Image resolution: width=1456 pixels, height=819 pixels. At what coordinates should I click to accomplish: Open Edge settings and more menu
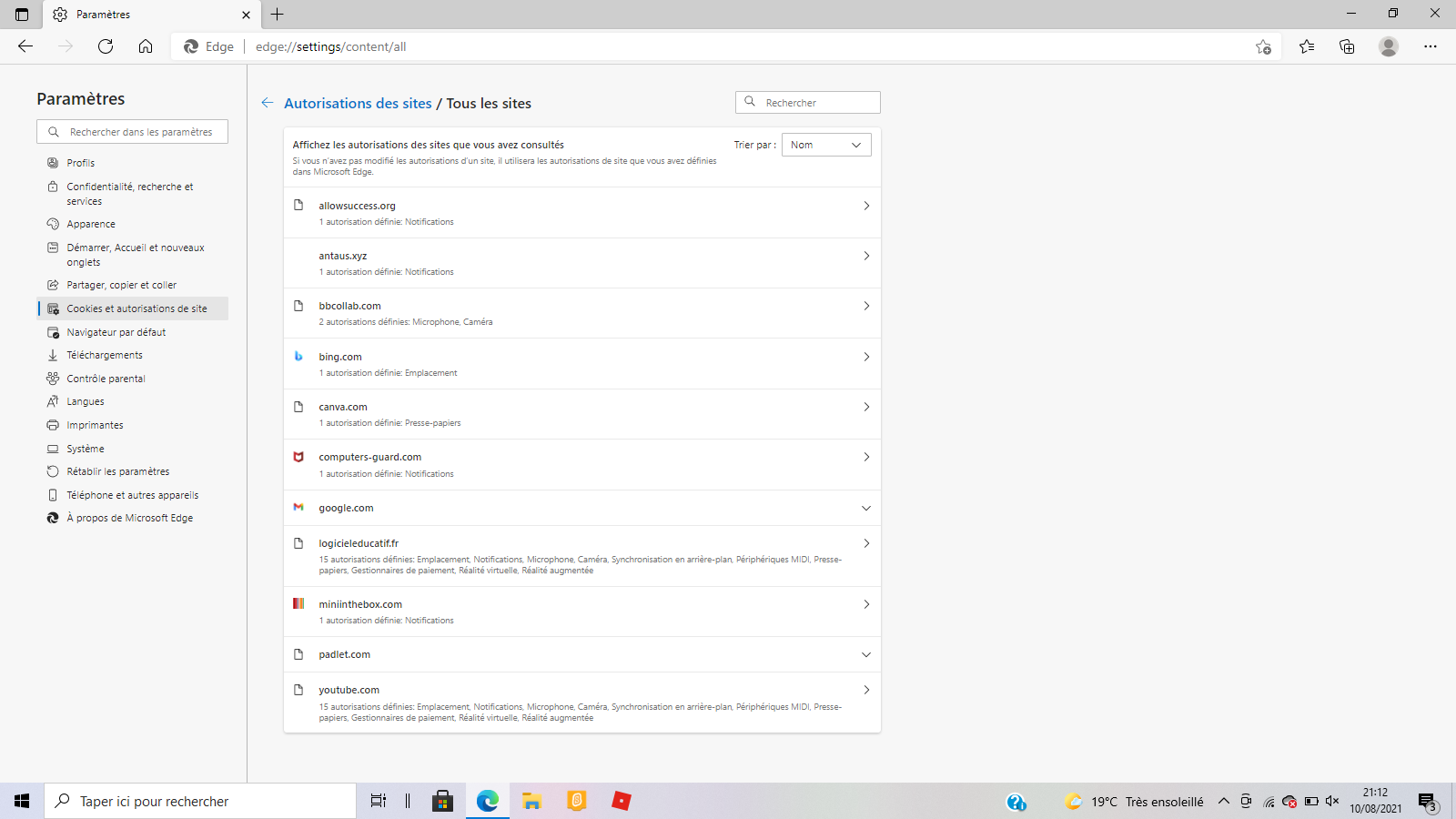(x=1431, y=46)
